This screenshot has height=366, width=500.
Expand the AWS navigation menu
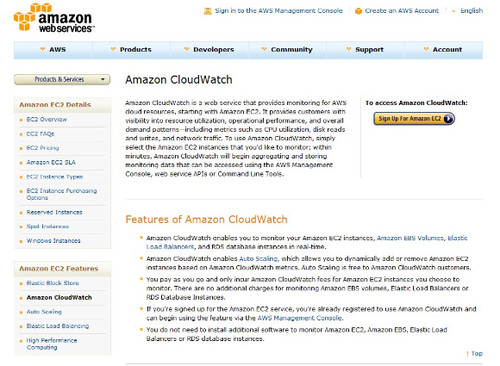(53, 49)
